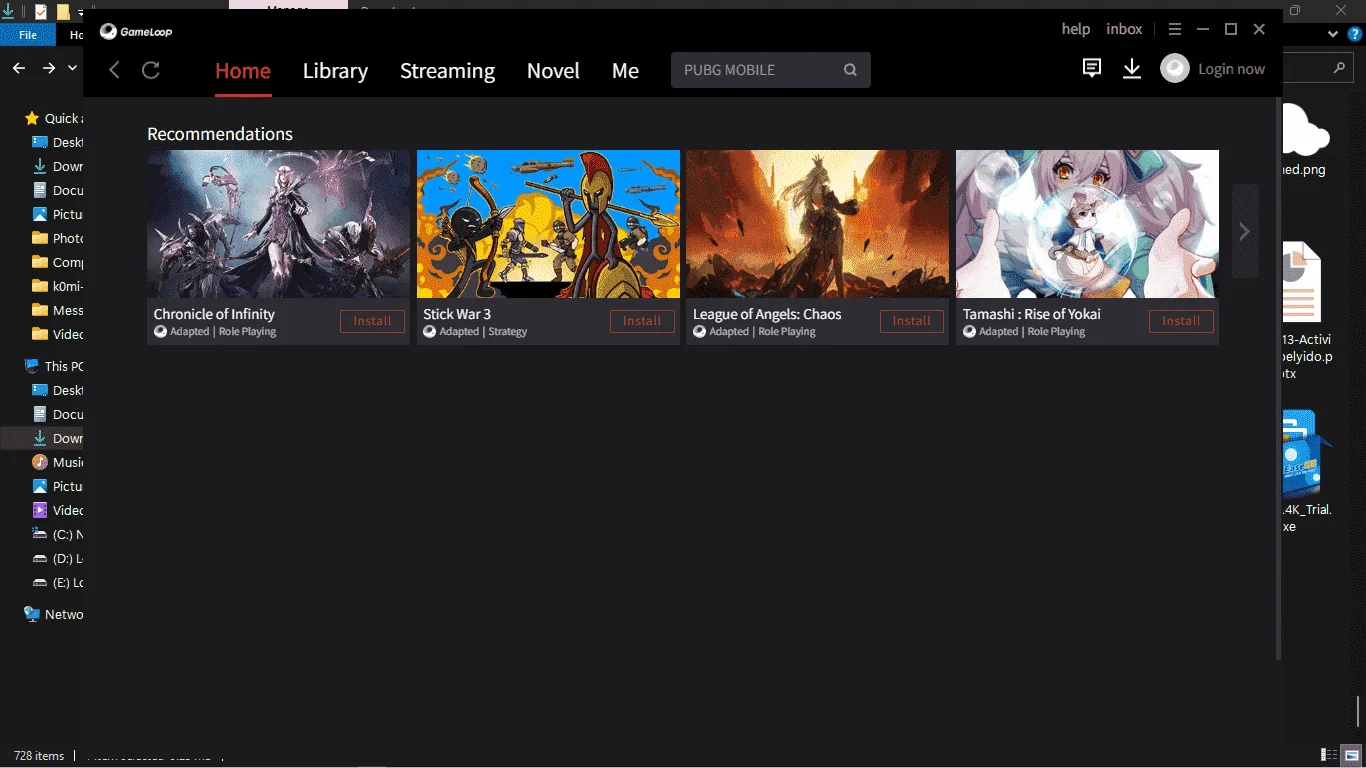Show next recommendations with arrow

coord(1245,231)
